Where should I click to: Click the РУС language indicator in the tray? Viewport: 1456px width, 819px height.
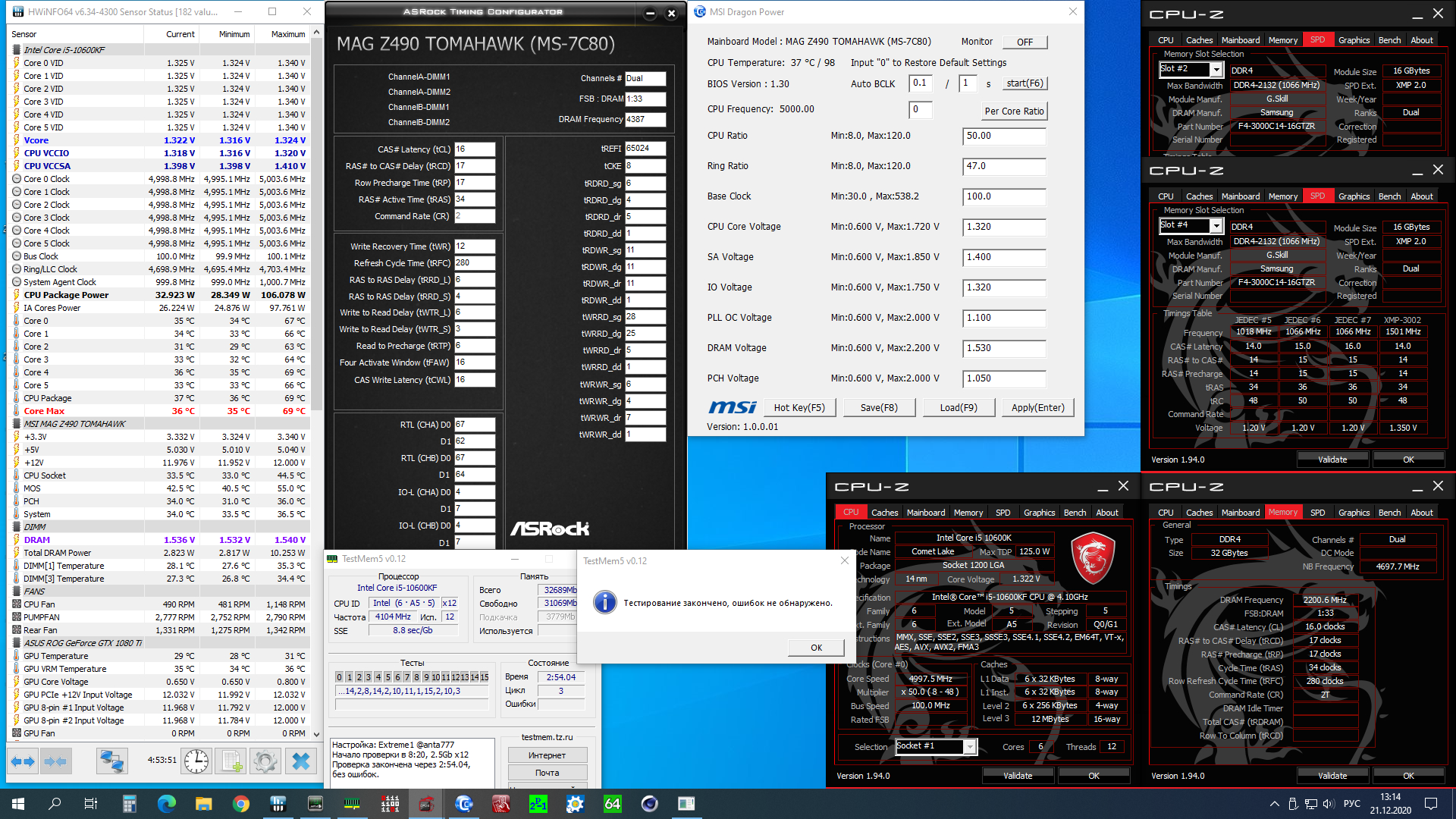click(x=1352, y=804)
